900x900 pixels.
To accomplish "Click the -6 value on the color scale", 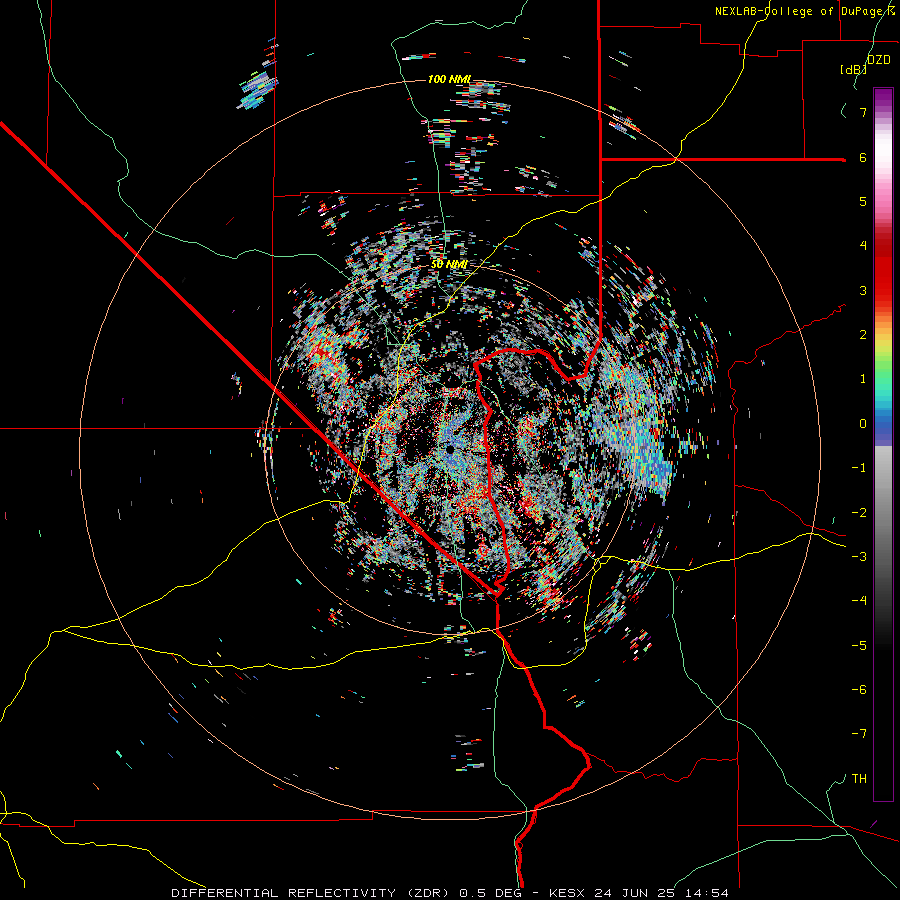I will point(859,690).
